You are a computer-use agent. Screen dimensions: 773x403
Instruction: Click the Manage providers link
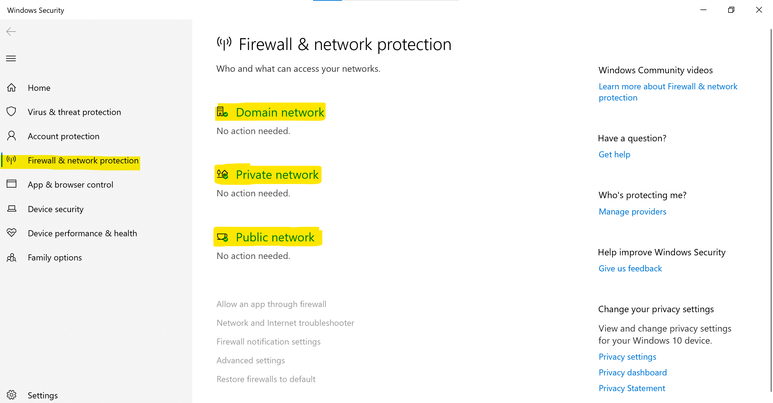tap(632, 212)
